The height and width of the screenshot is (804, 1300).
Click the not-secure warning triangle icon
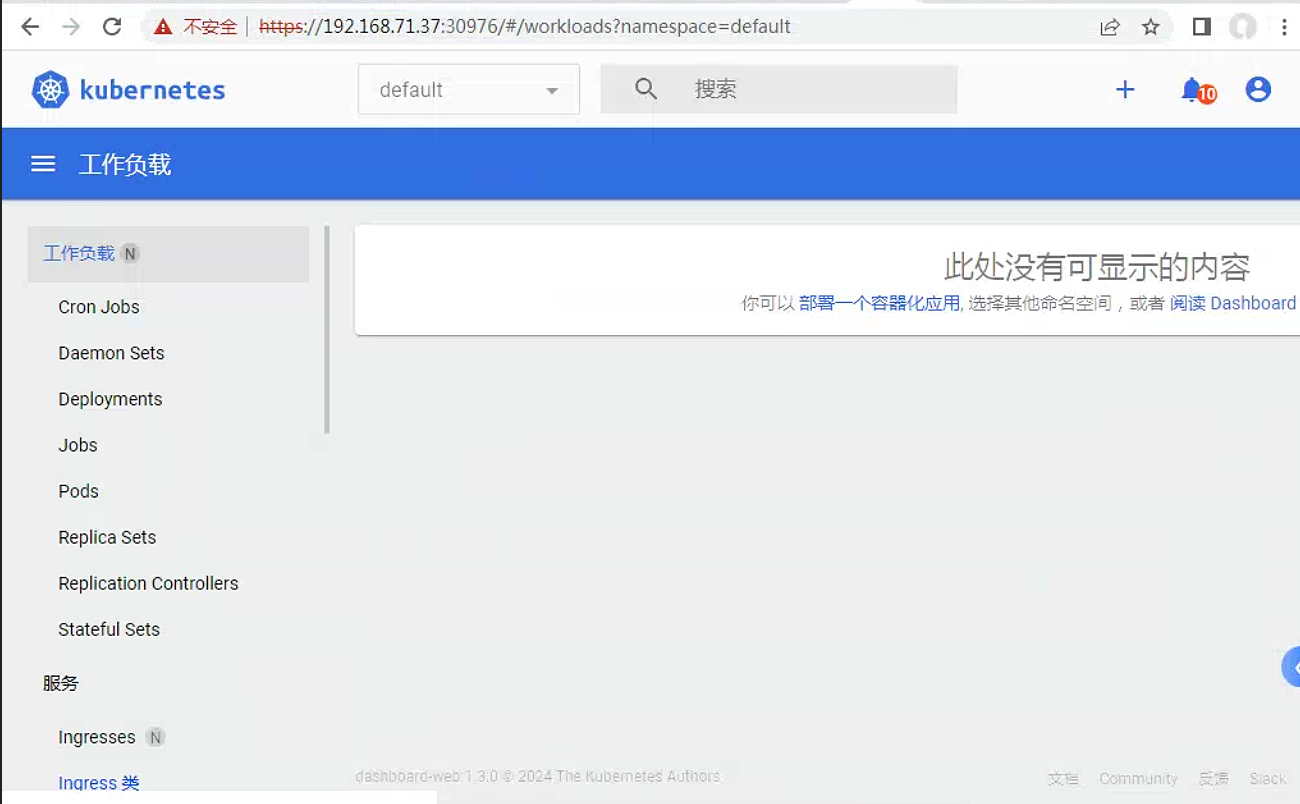162,27
